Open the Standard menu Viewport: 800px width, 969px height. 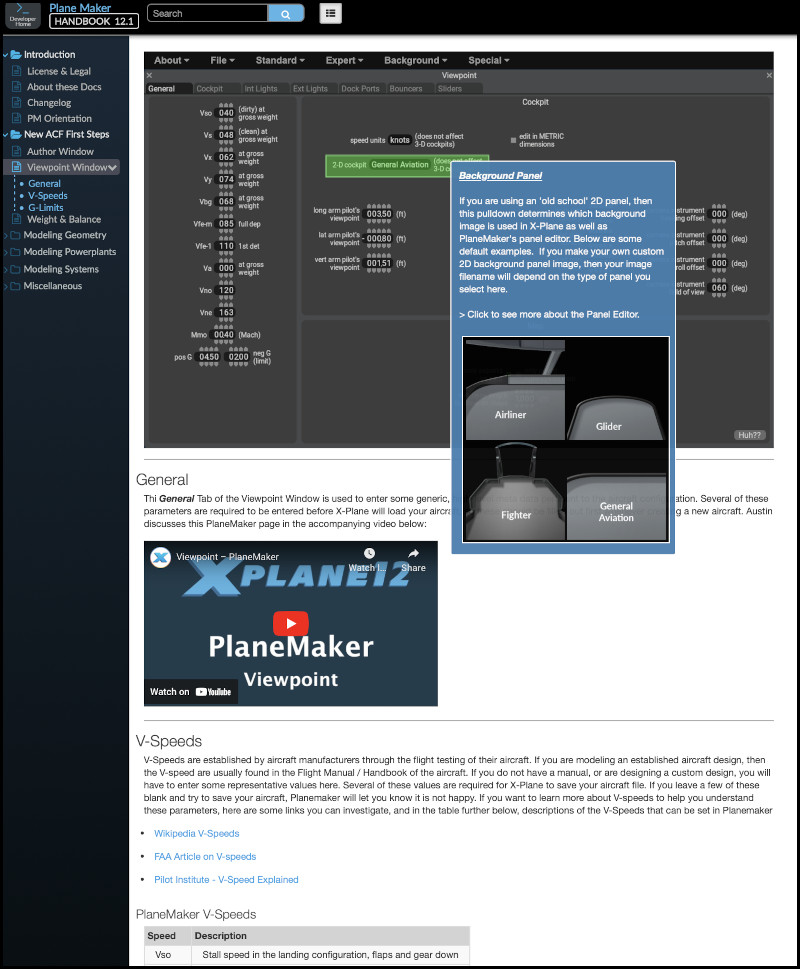tap(280, 60)
